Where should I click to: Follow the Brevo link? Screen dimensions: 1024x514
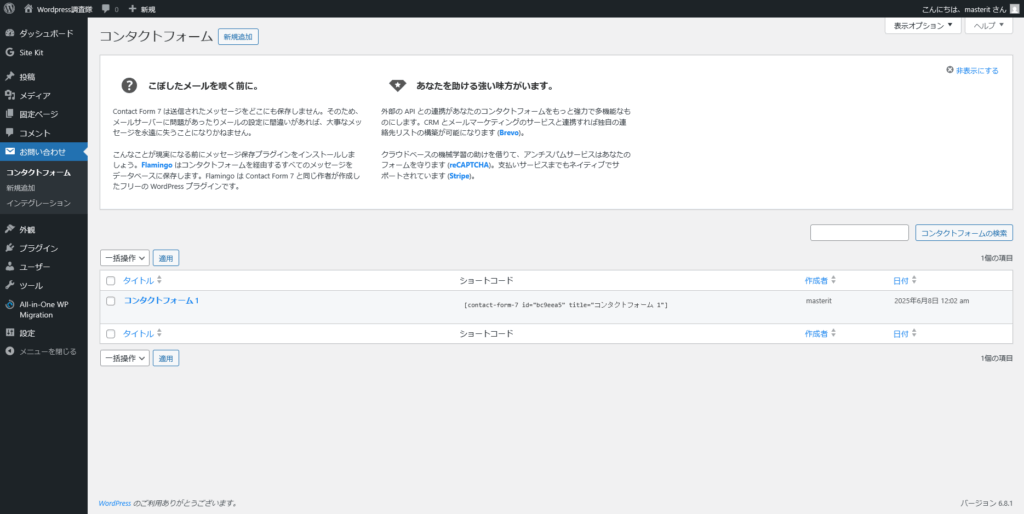tap(509, 133)
